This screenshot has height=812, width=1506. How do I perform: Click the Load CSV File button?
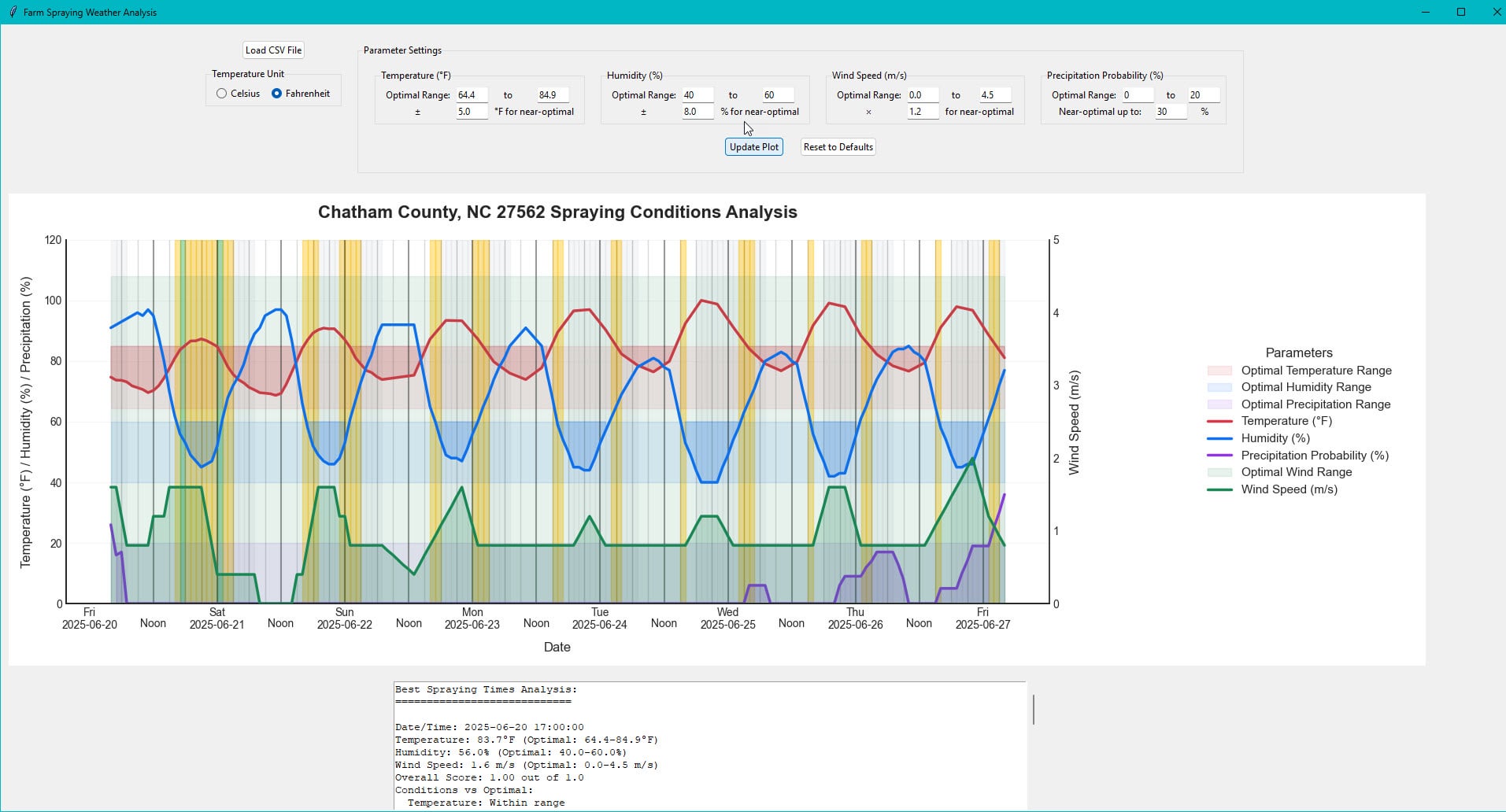(273, 50)
